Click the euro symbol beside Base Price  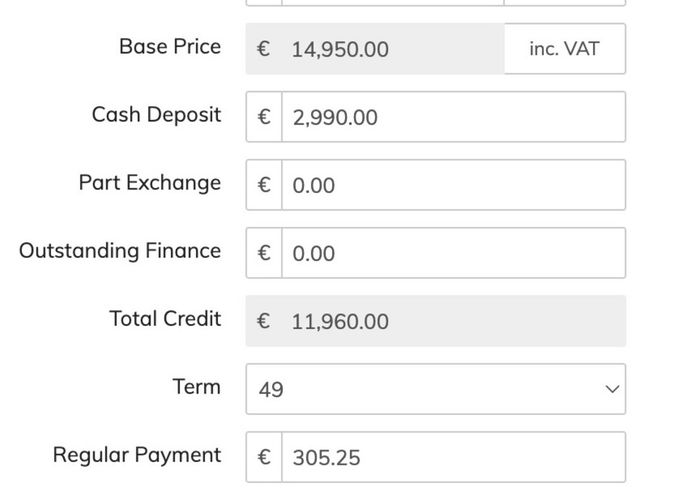pos(263,49)
